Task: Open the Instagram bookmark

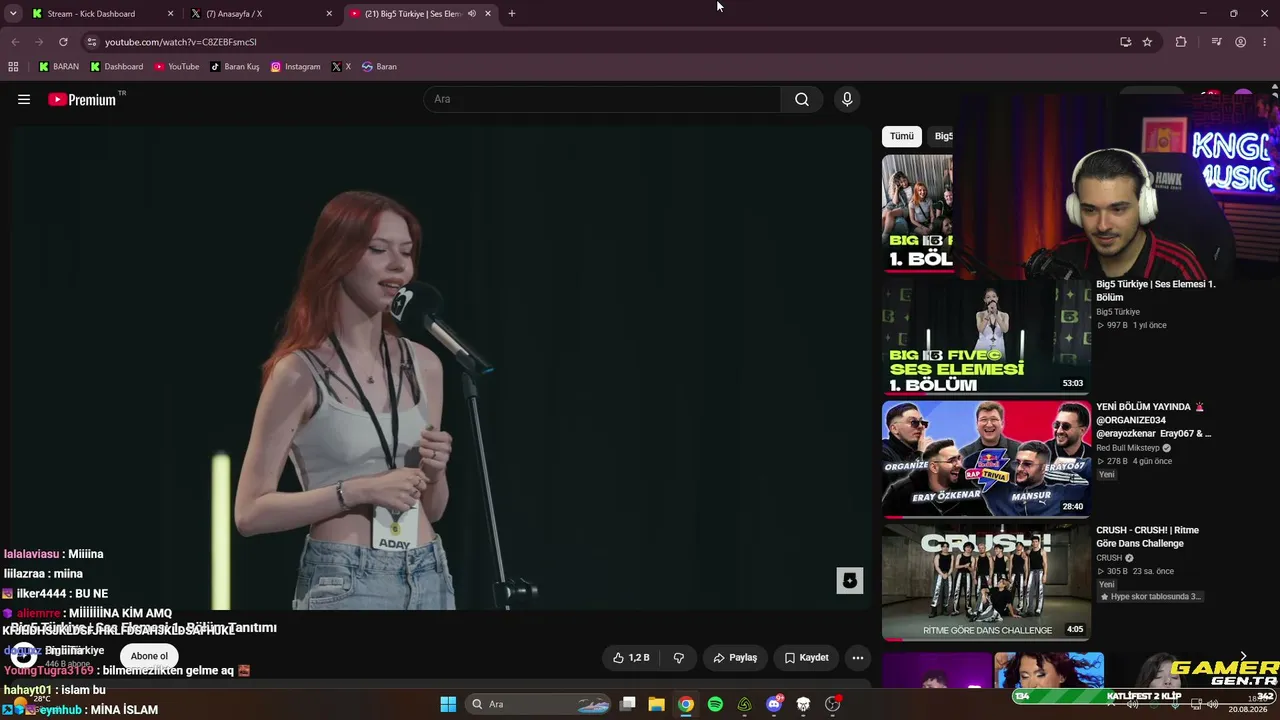Action: click(296, 67)
